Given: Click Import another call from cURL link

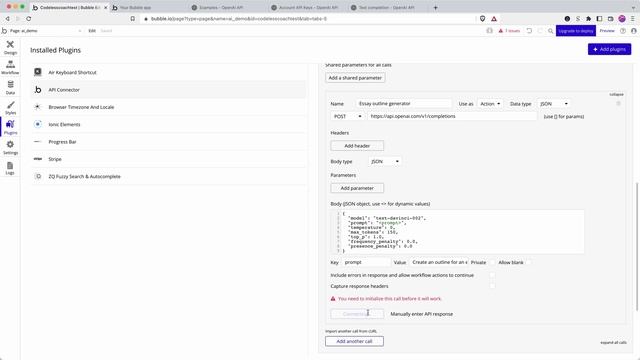Looking at the screenshot, I should [x=351, y=331].
